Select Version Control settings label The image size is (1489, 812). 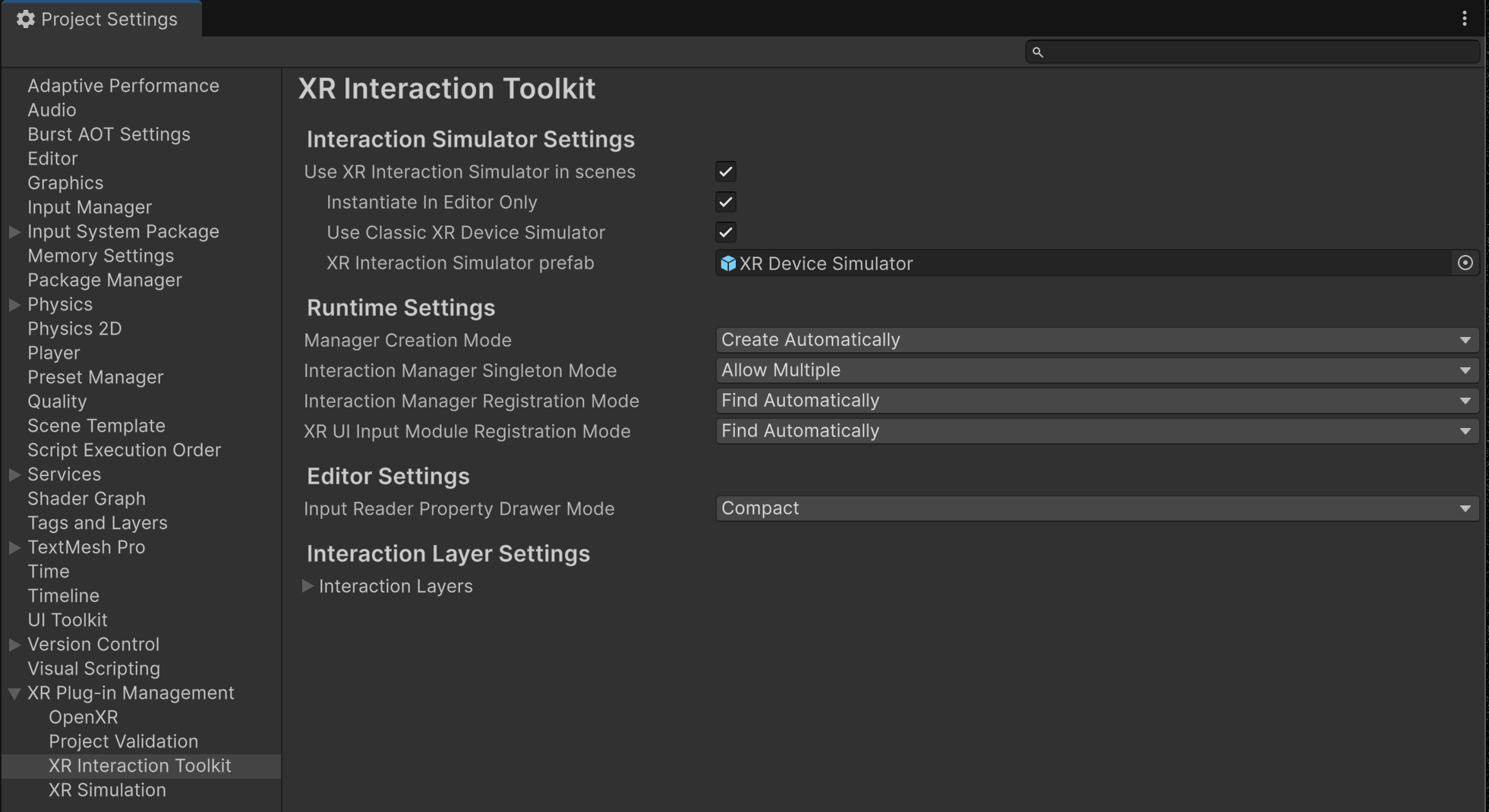coord(93,644)
